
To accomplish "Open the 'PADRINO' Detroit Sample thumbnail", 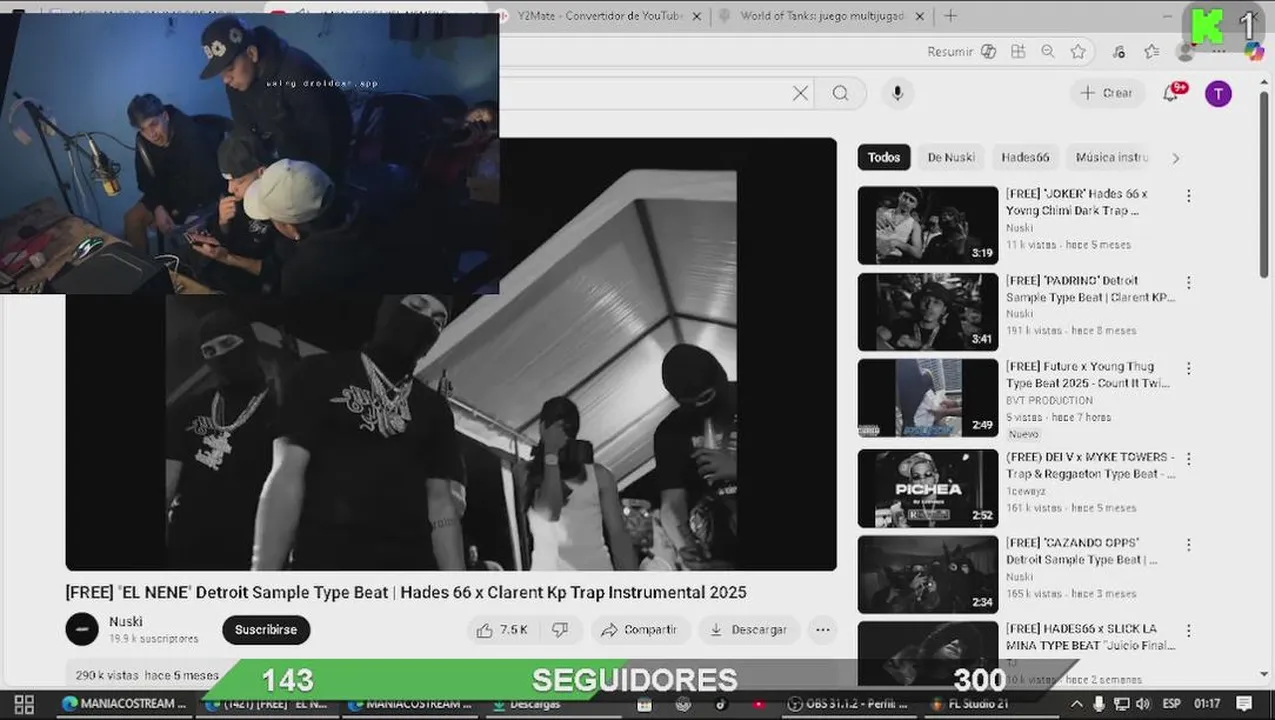I will [x=928, y=312].
